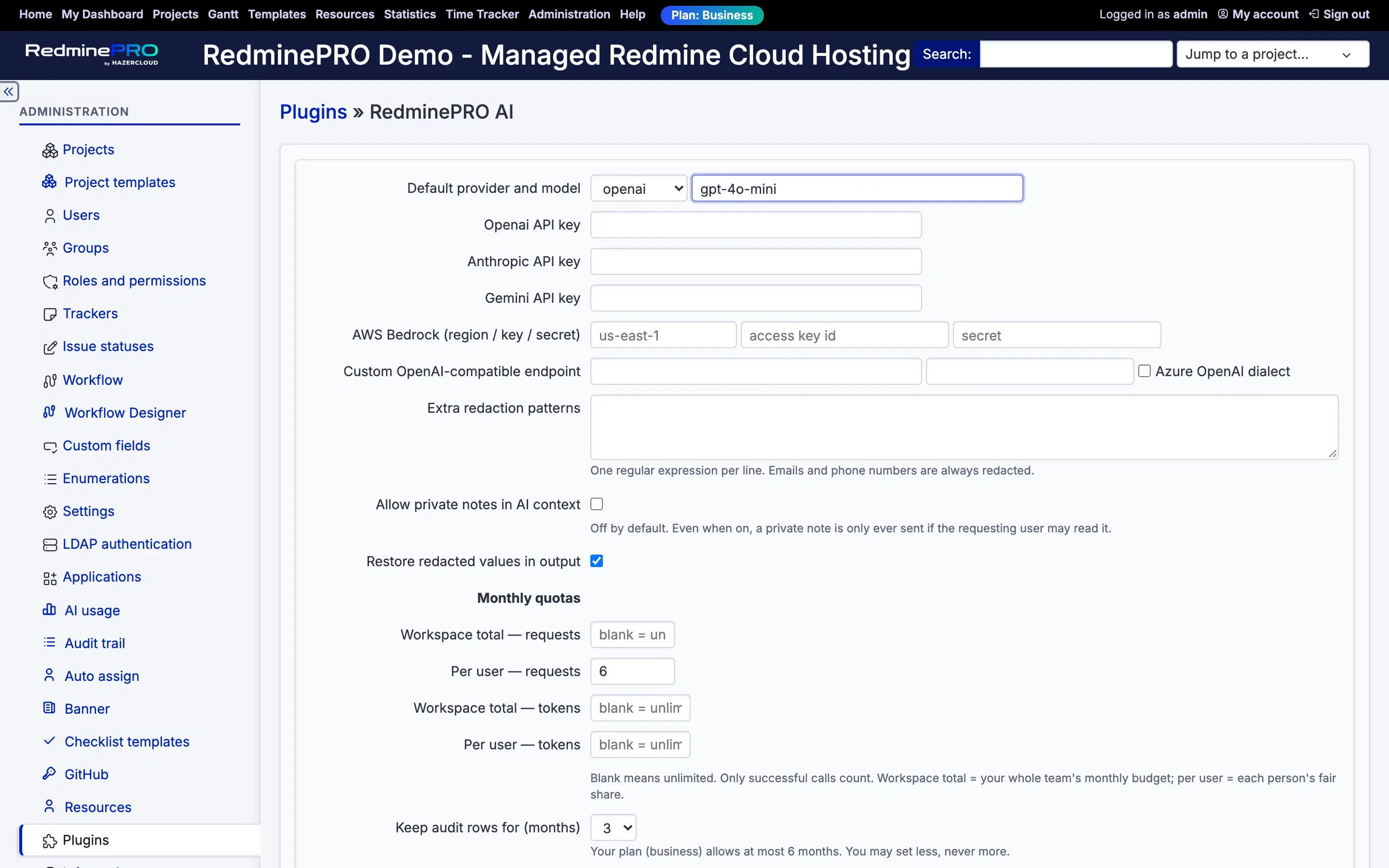Open Gantt in the top menu

pyautogui.click(x=223, y=14)
